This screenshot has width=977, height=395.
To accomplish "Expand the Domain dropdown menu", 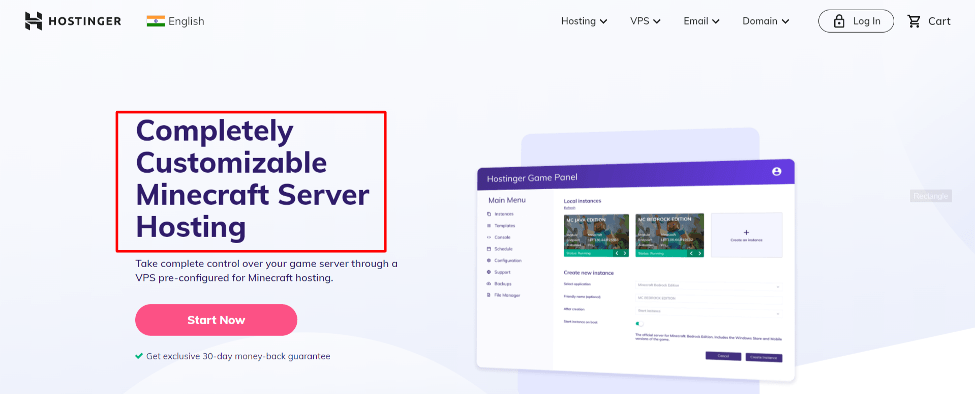I will [x=766, y=21].
